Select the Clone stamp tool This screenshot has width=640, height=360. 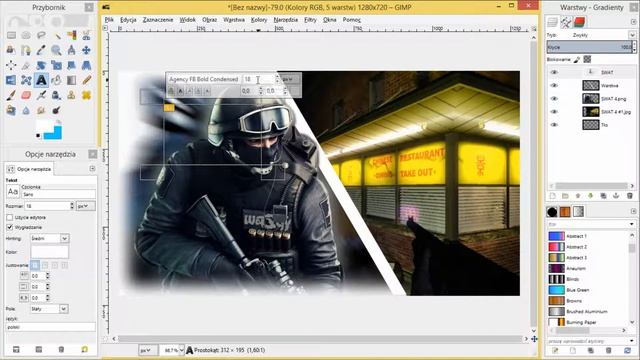pos(71,96)
